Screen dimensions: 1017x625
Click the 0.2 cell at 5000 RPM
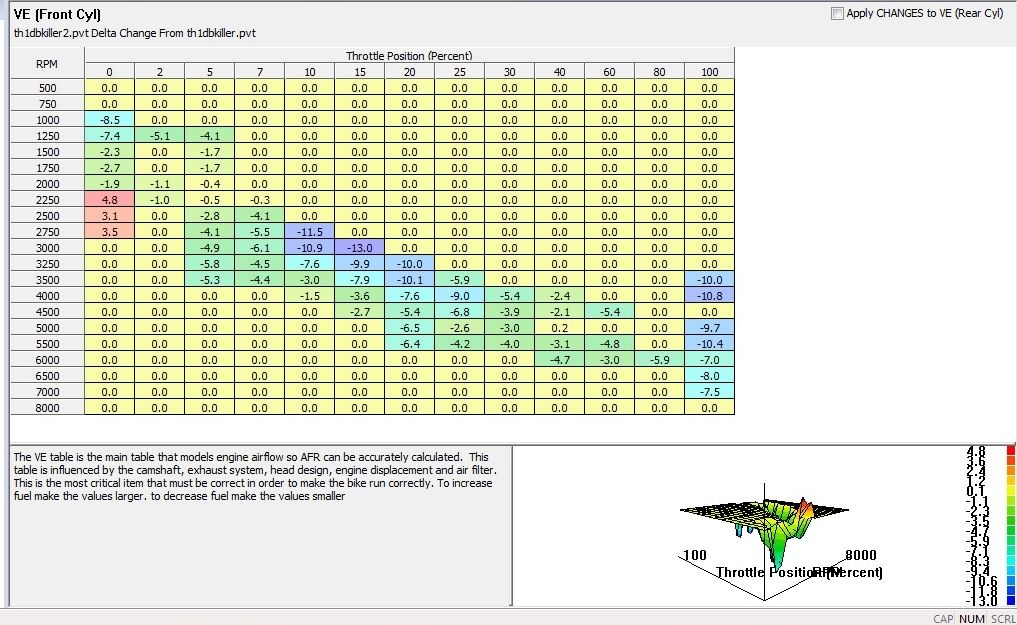click(x=560, y=328)
